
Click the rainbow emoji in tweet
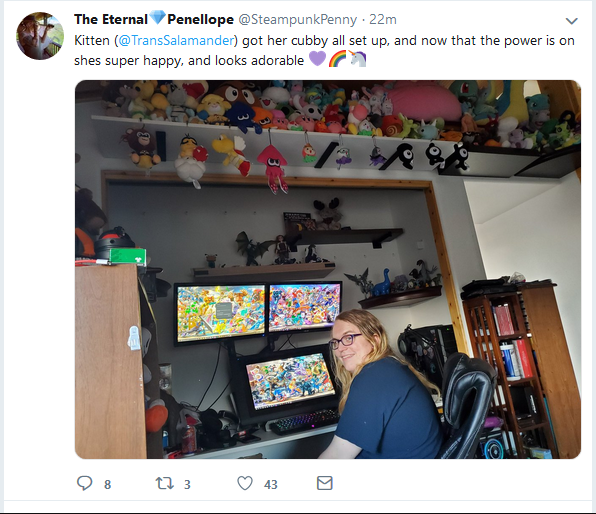[338, 59]
